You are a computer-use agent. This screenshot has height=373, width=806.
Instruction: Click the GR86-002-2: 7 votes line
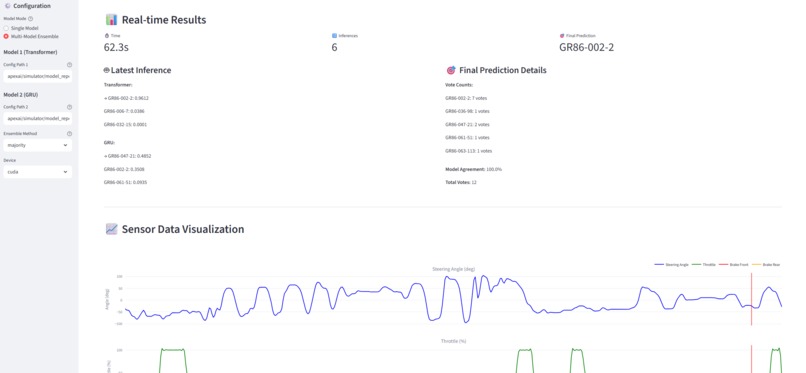coord(466,98)
